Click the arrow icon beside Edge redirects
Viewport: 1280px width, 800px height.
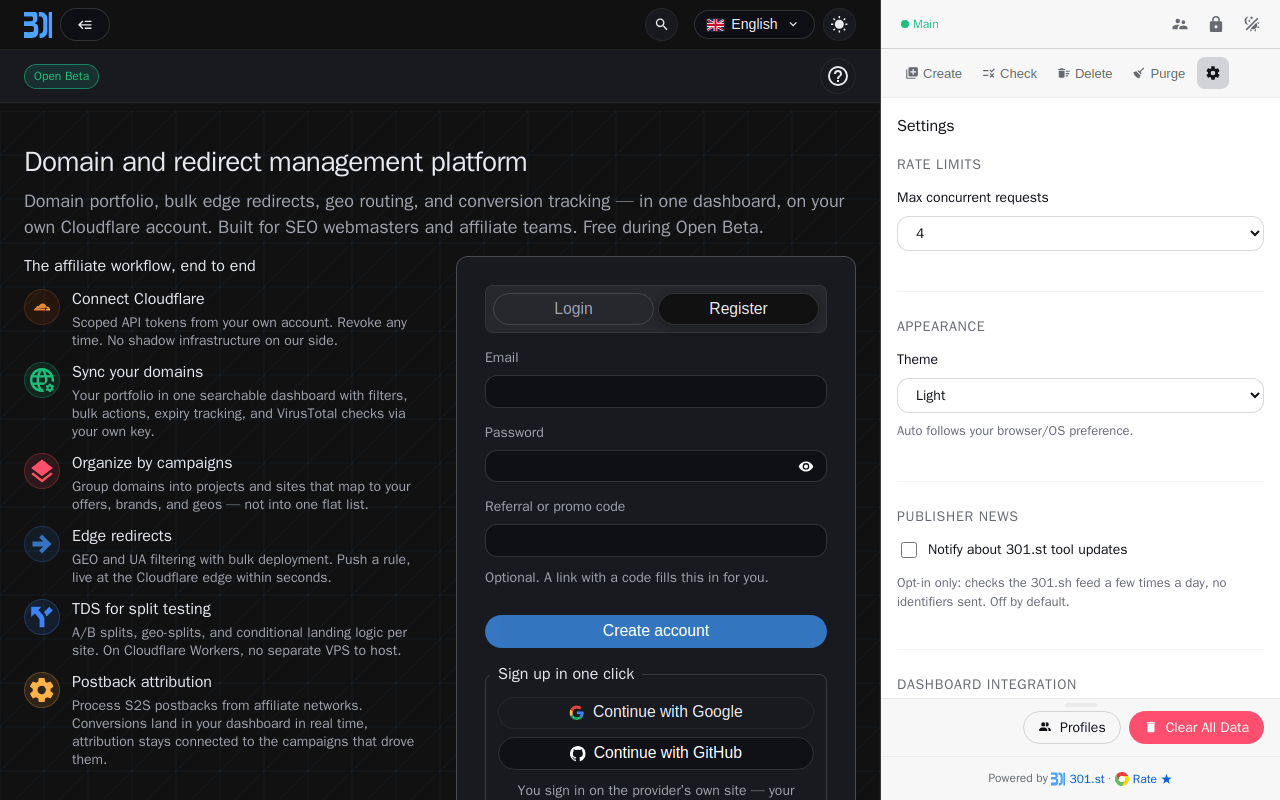pos(42,544)
